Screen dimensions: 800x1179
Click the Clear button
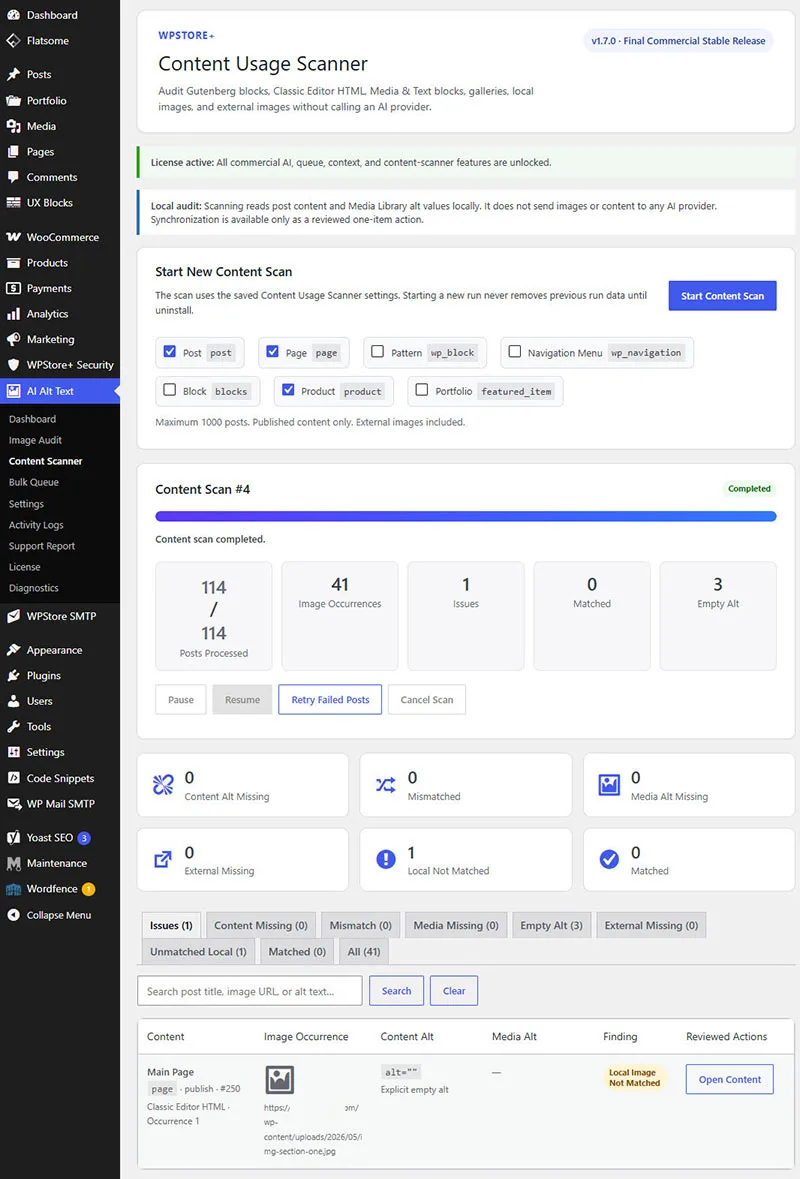click(x=453, y=991)
